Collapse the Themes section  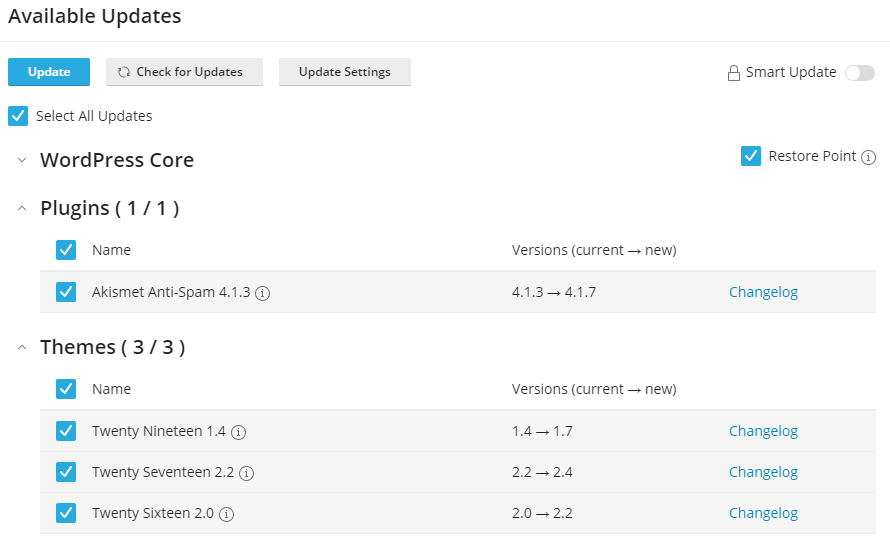pyautogui.click(x=22, y=347)
